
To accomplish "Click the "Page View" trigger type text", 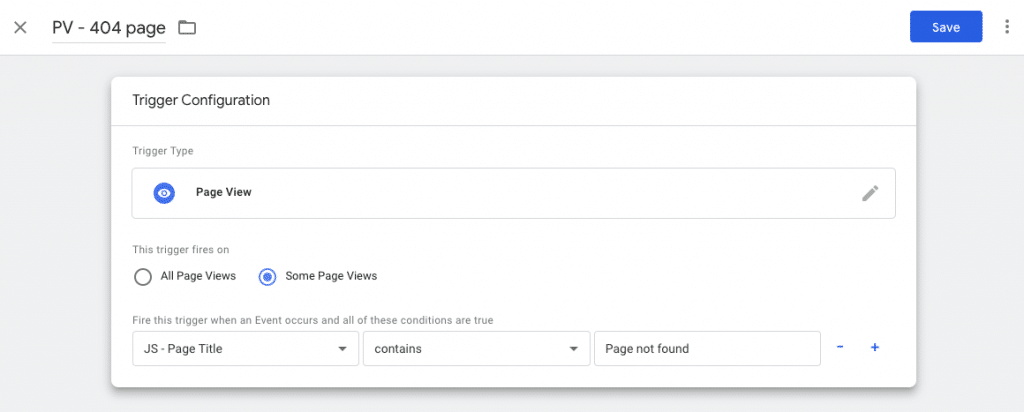I will 223,193.
